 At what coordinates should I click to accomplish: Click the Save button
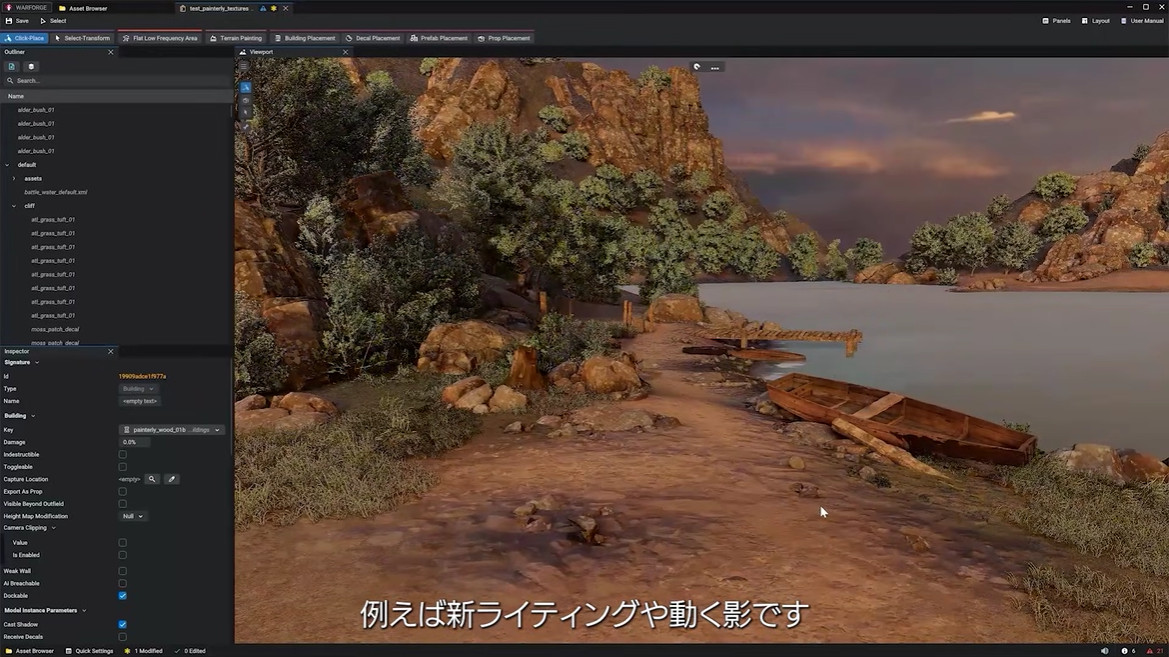(x=17, y=21)
